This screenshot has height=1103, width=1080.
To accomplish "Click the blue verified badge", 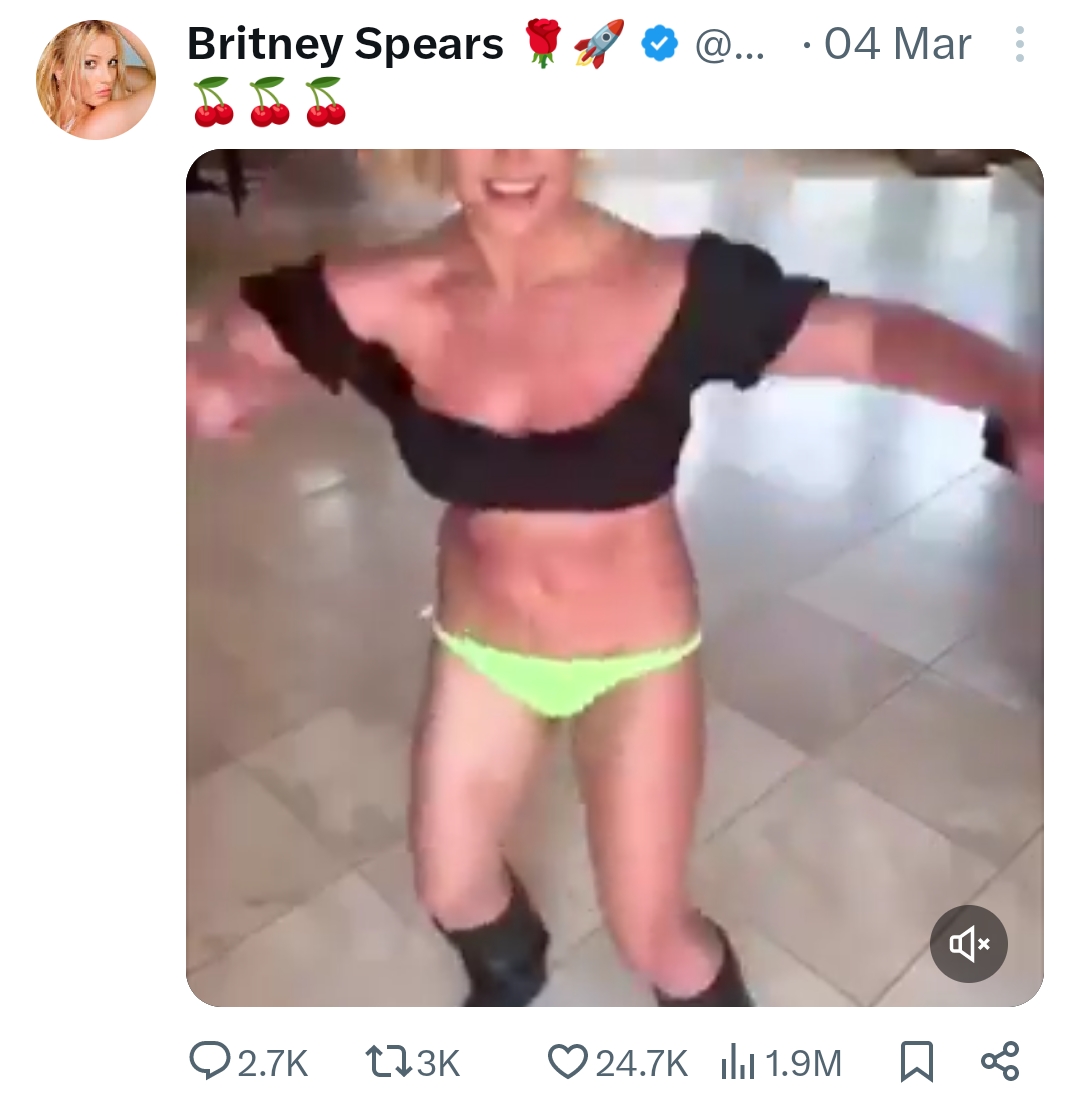I will pyautogui.click(x=659, y=44).
